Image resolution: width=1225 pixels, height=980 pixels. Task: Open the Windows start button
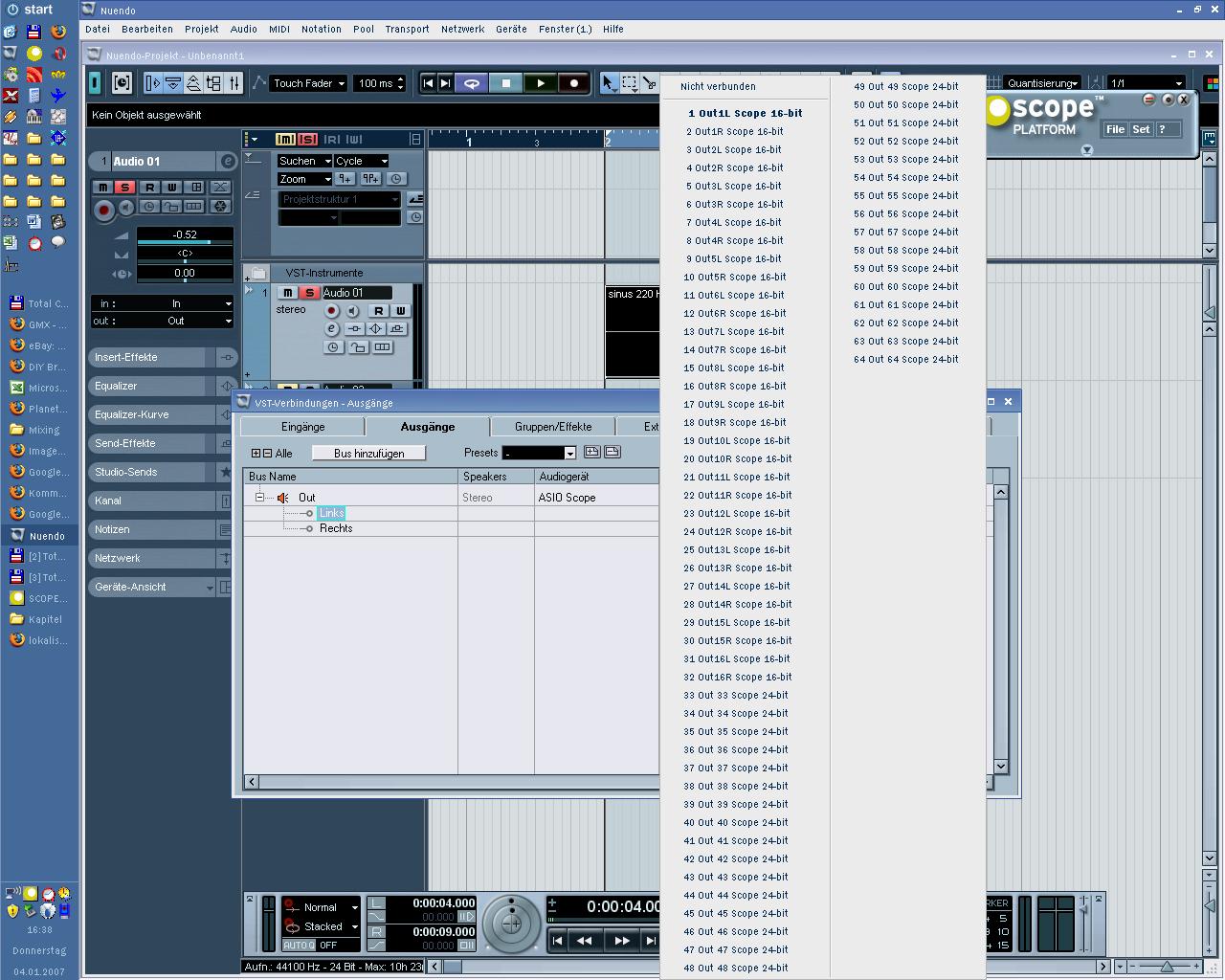(x=30, y=10)
